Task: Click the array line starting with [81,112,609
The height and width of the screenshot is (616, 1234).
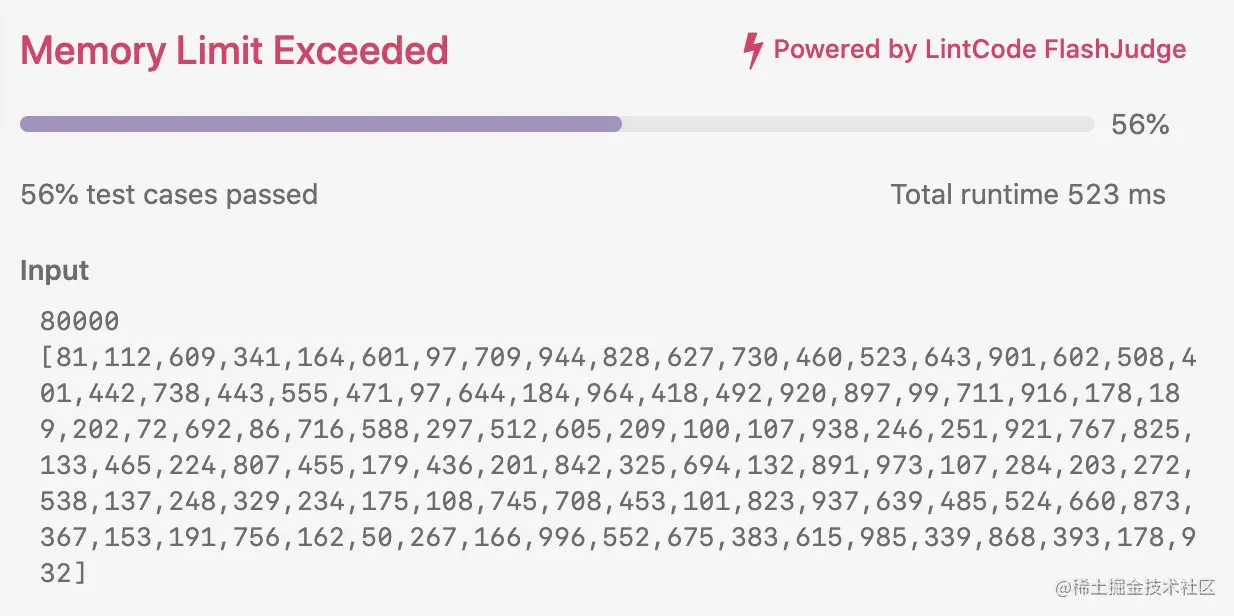Action: pyautogui.click(x=618, y=357)
